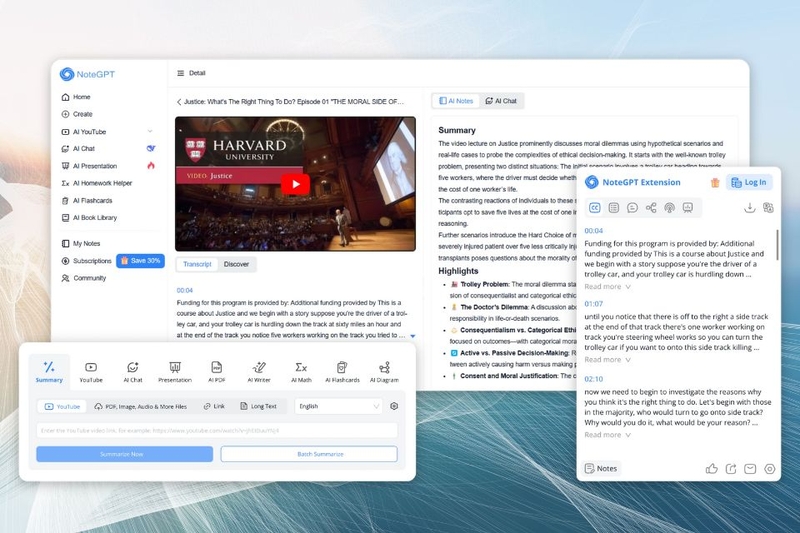Switch to the Discover tab
Viewport: 800px width, 533px height.
[x=236, y=264]
